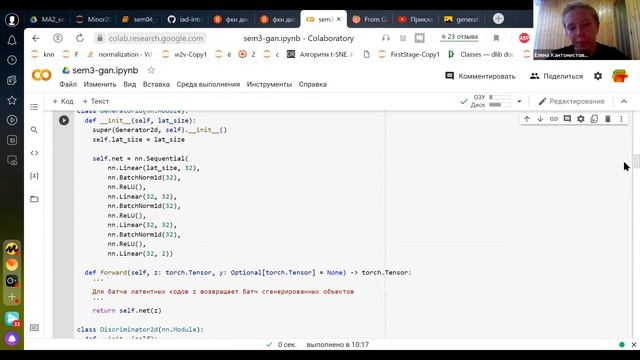This screenshot has width=640, height=360.
Task: Open the table of contents sidebar icon
Action: [x=34, y=107]
